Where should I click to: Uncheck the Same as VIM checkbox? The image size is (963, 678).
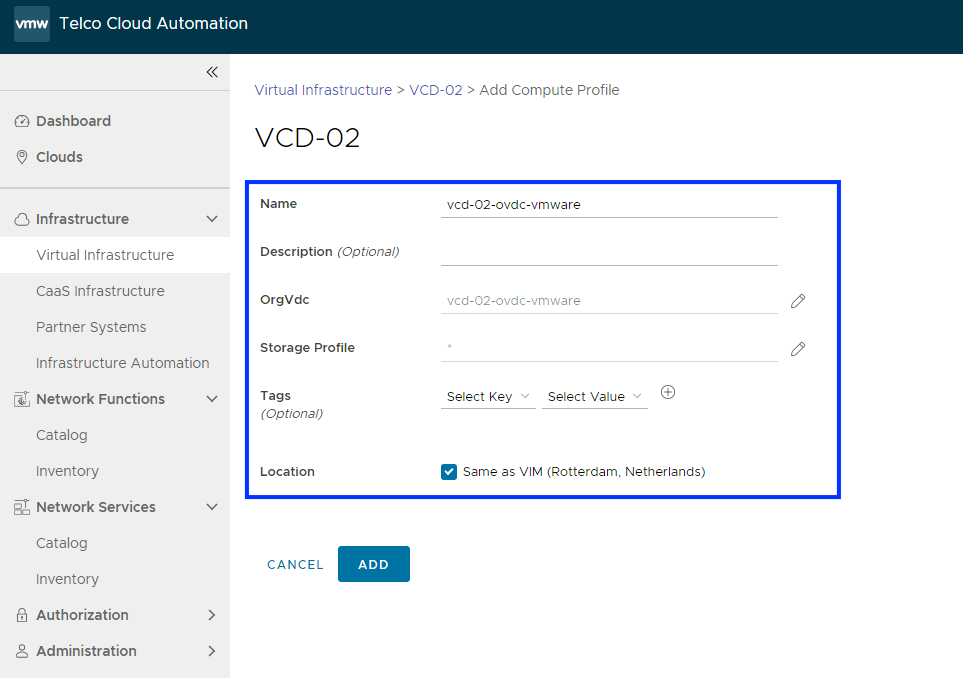(x=449, y=472)
